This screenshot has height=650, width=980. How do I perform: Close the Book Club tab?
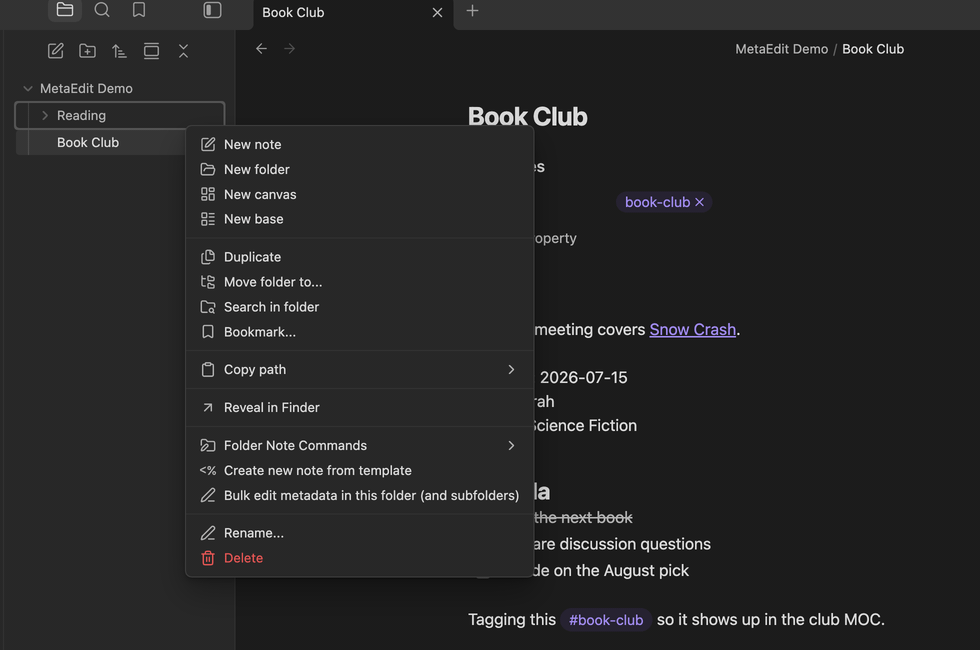pyautogui.click(x=438, y=12)
